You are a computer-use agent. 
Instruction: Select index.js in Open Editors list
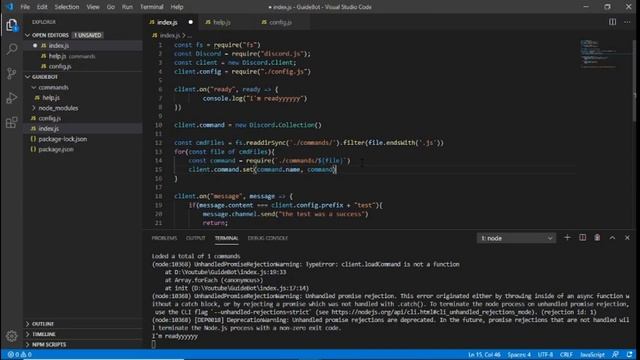pos(83,46)
